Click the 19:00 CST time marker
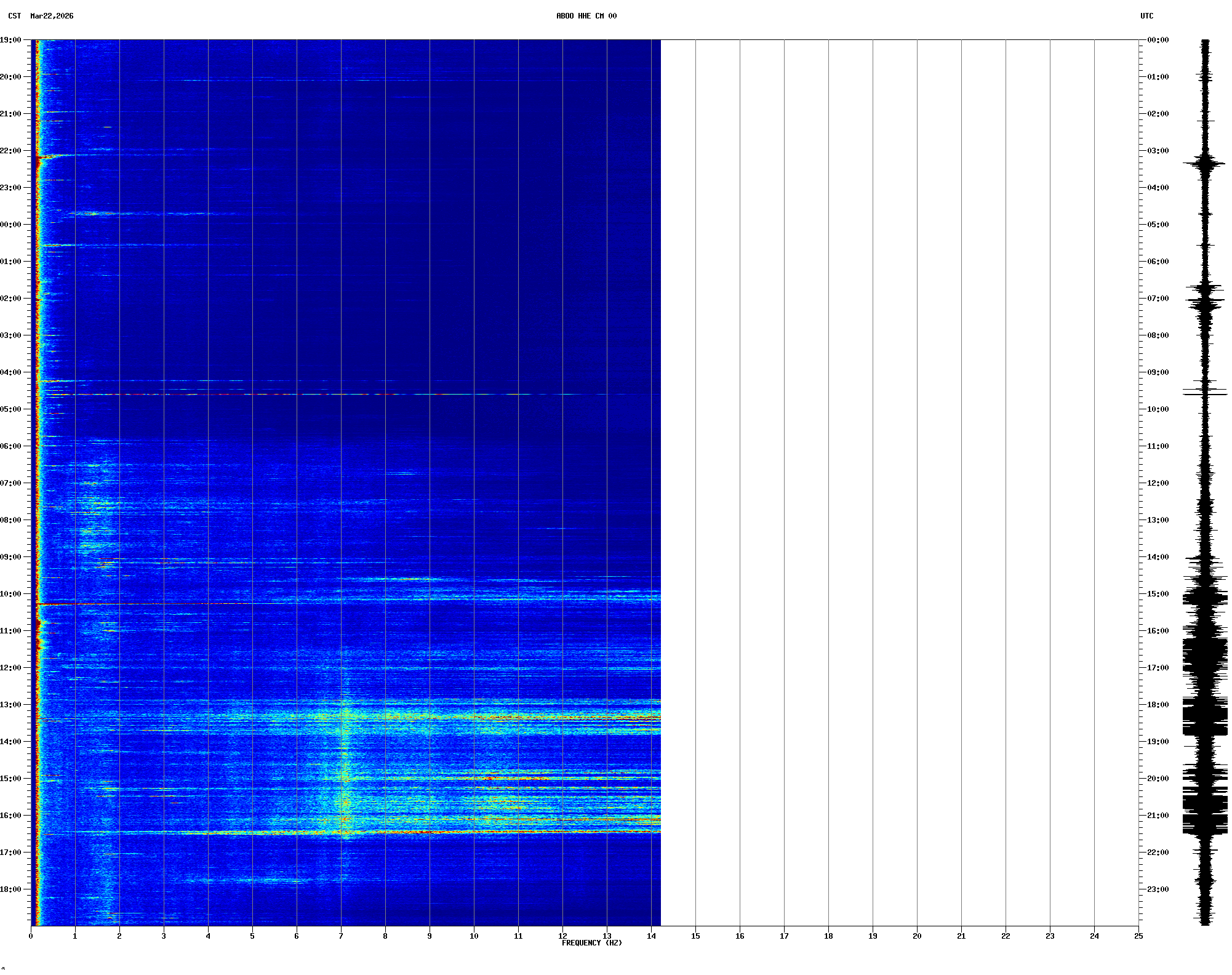The height and width of the screenshot is (975, 1232). pos(10,40)
